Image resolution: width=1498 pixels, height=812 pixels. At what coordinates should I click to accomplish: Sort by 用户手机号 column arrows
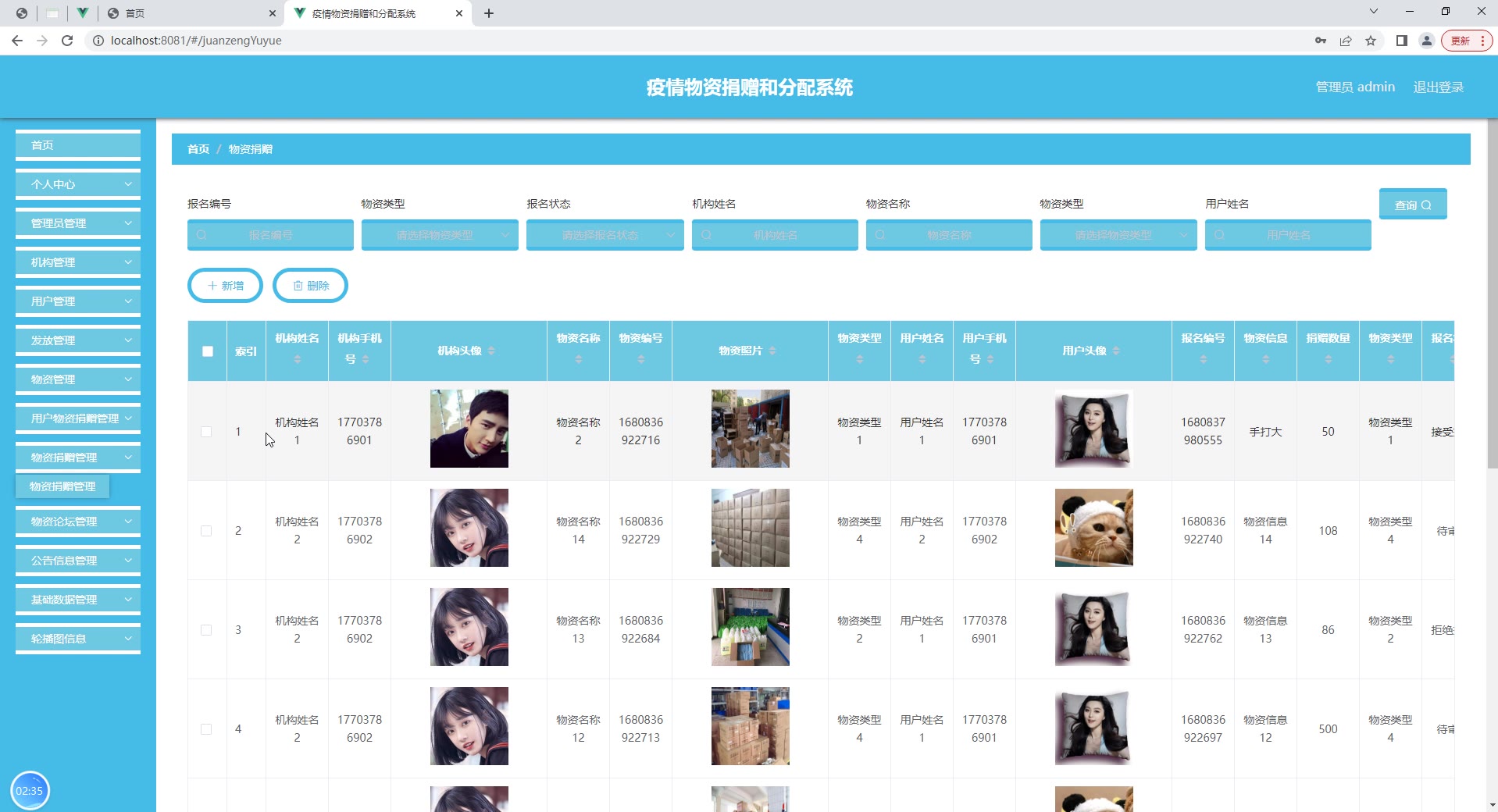click(990, 359)
